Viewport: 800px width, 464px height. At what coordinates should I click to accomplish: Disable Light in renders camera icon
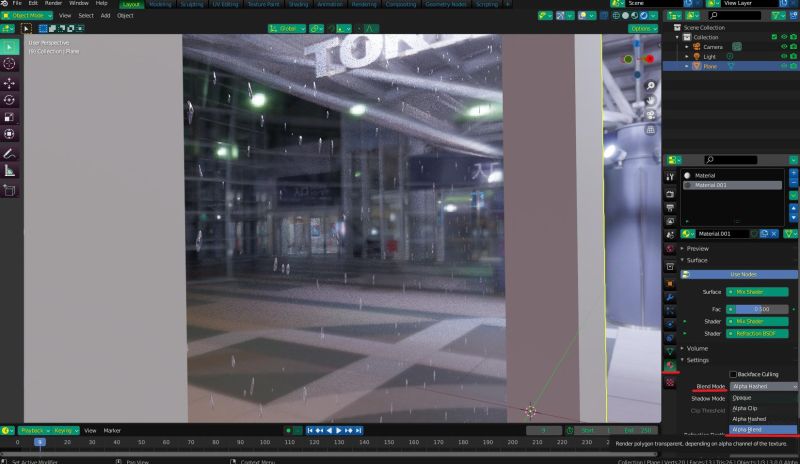click(793, 56)
